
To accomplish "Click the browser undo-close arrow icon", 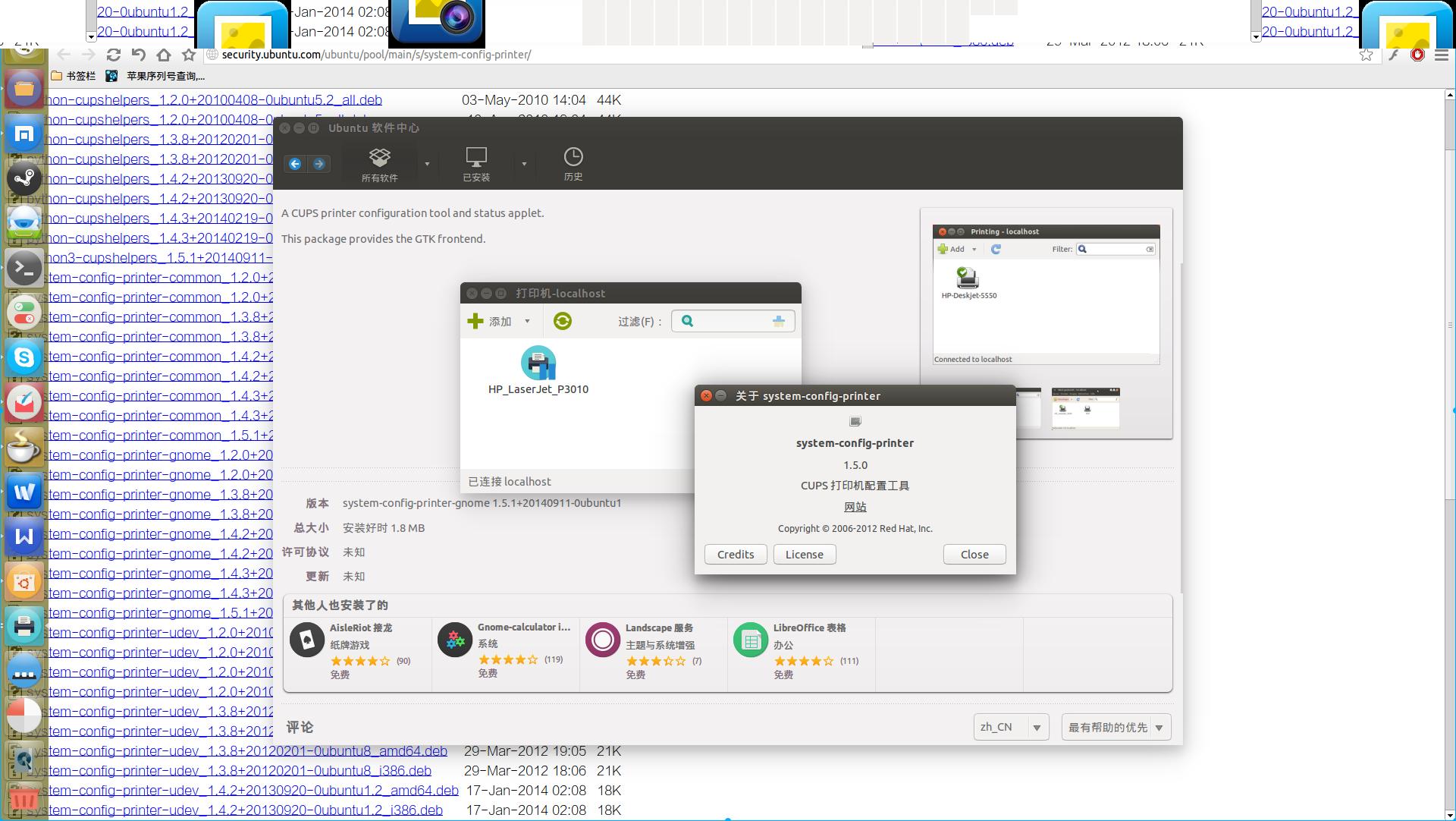I will pyautogui.click(x=138, y=55).
